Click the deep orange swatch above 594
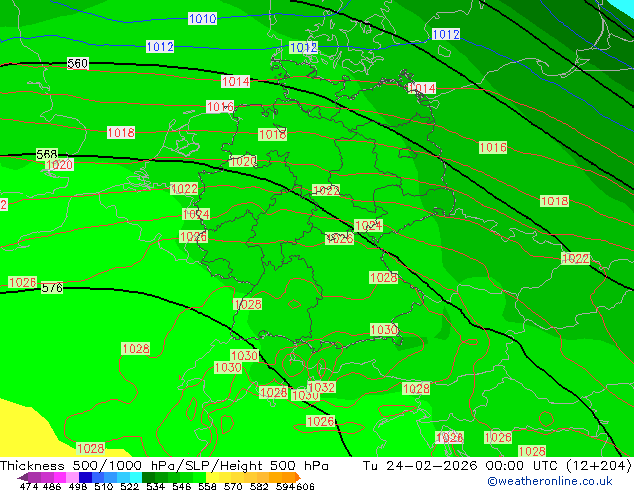 tap(289, 477)
